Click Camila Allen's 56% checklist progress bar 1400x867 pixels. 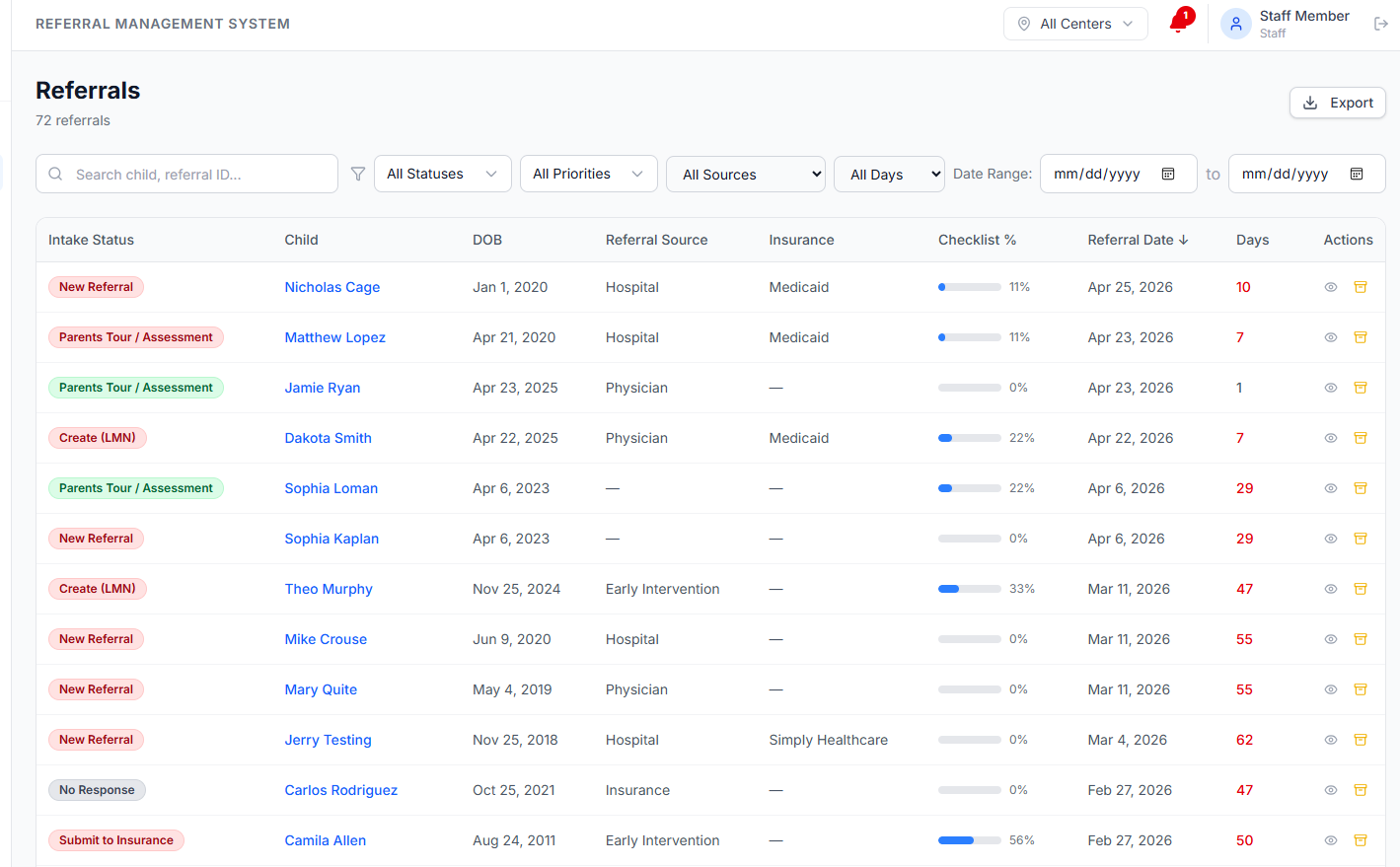tap(969, 840)
